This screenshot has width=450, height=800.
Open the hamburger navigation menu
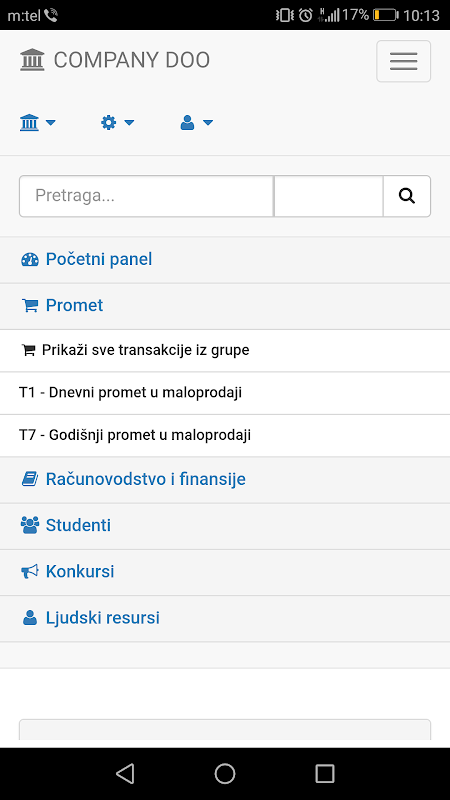click(x=404, y=61)
